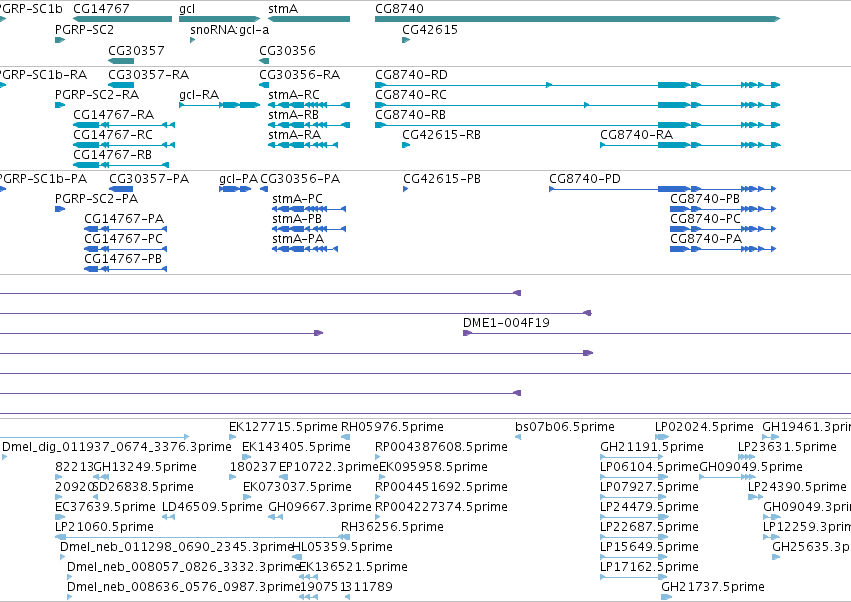Select the LP24390.5prime EST glyph

pyautogui.click(x=756, y=497)
